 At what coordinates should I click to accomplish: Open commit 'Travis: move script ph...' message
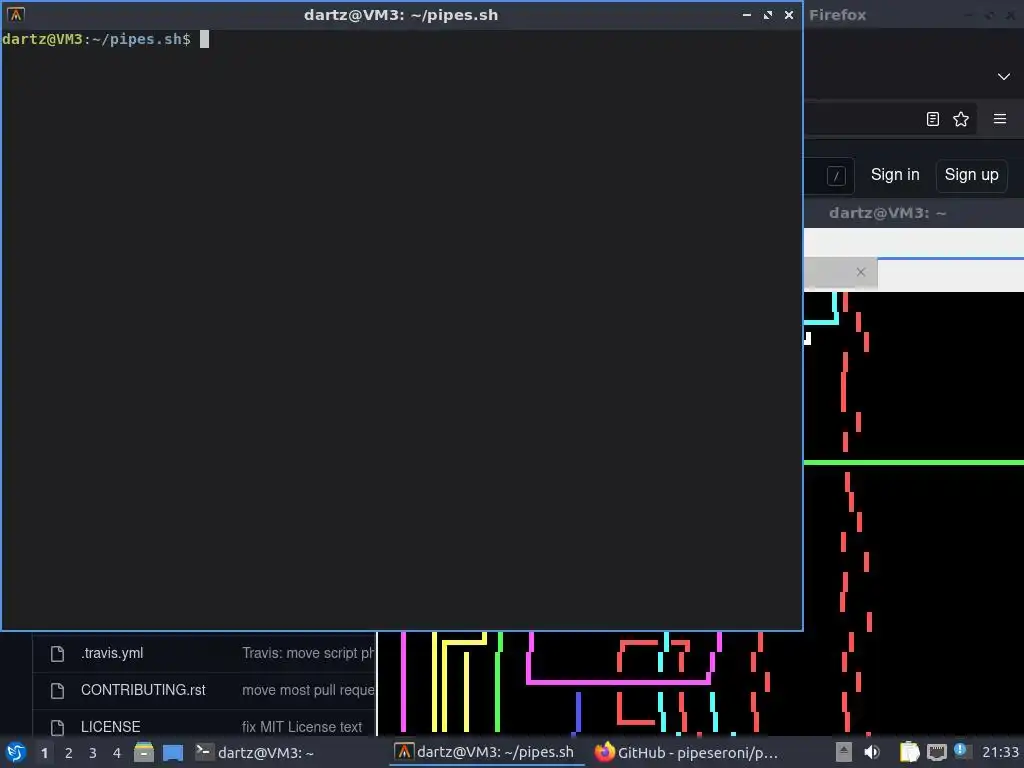coord(308,653)
